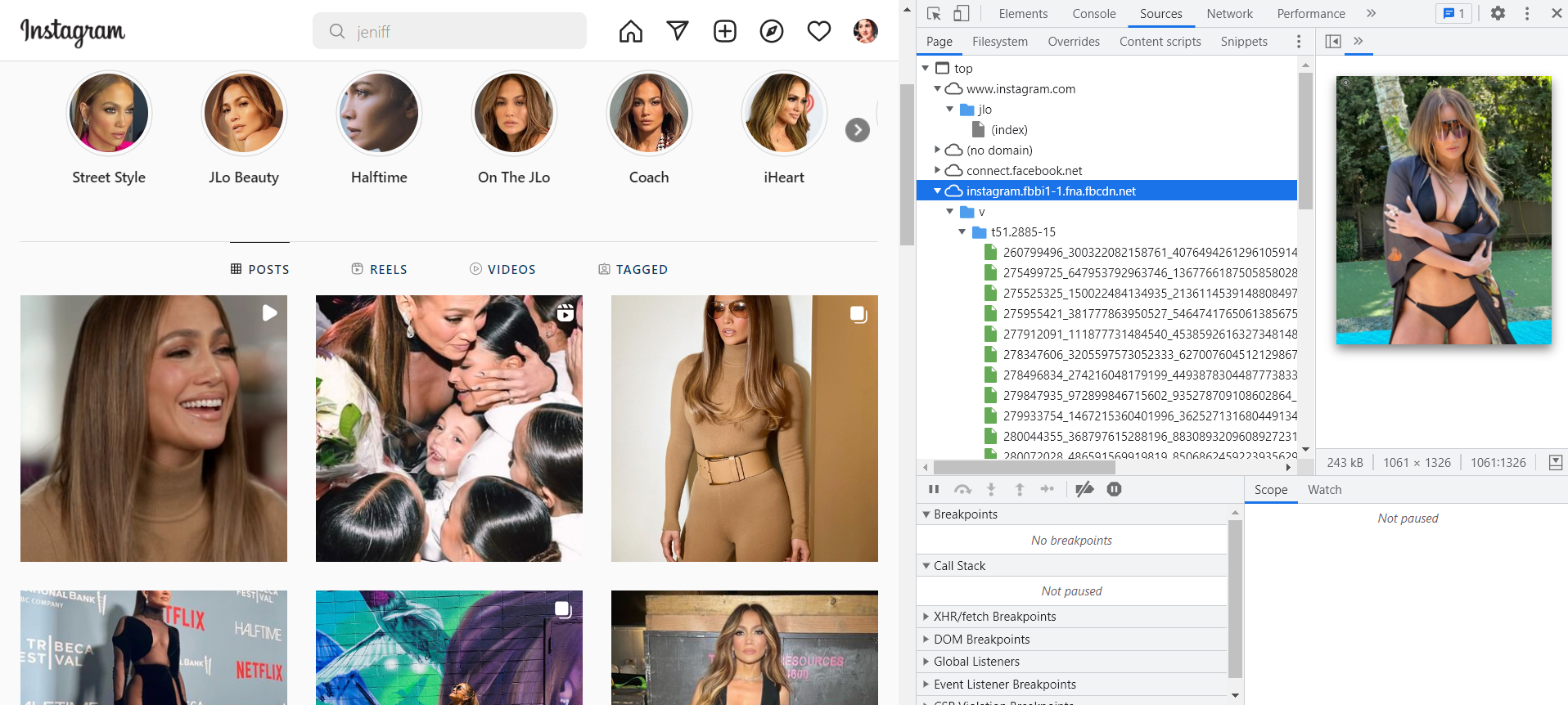This screenshot has width=1568, height=705.
Task: Expand the (no domain) node
Action: 938,150
